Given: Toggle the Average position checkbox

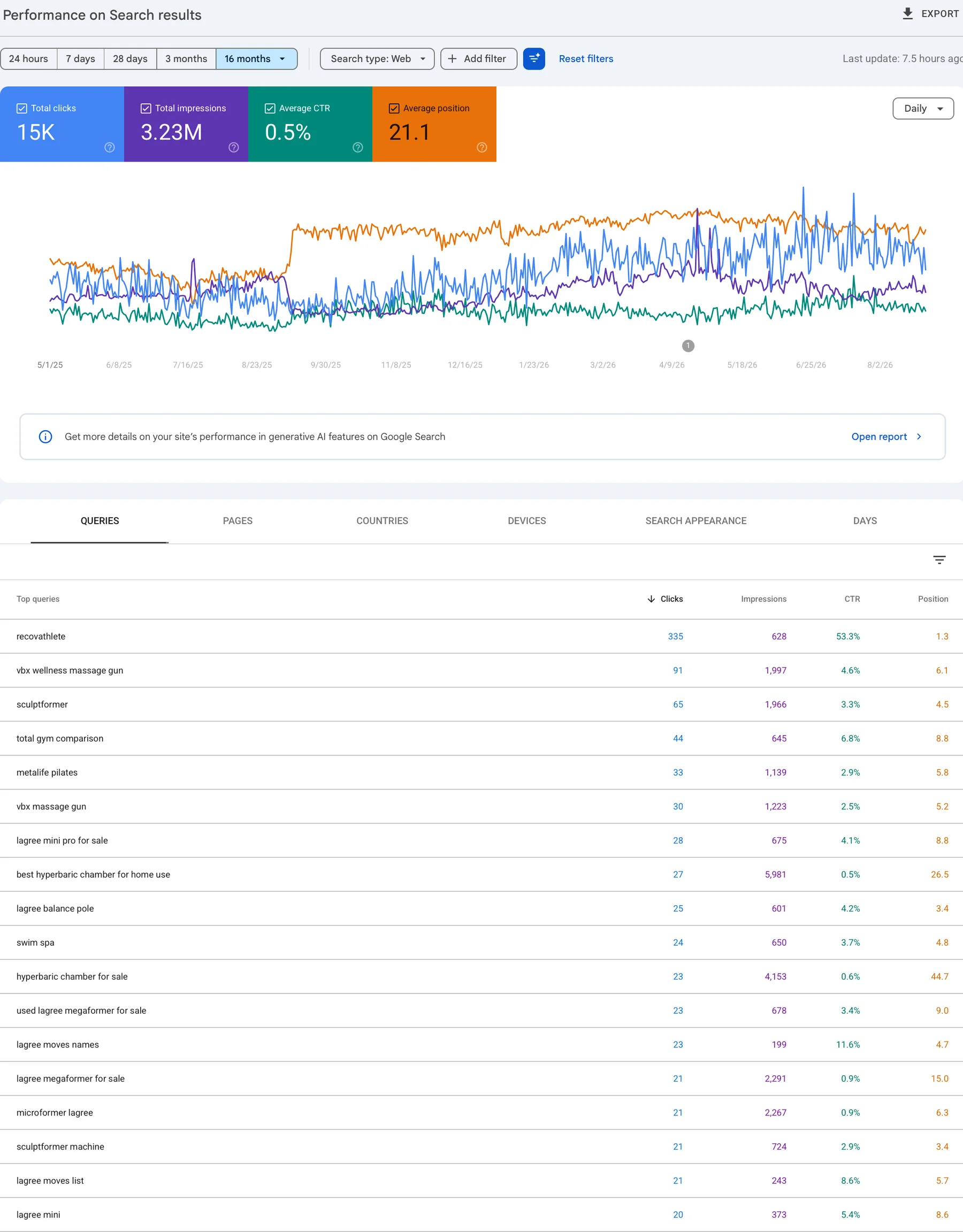Looking at the screenshot, I should [x=394, y=108].
